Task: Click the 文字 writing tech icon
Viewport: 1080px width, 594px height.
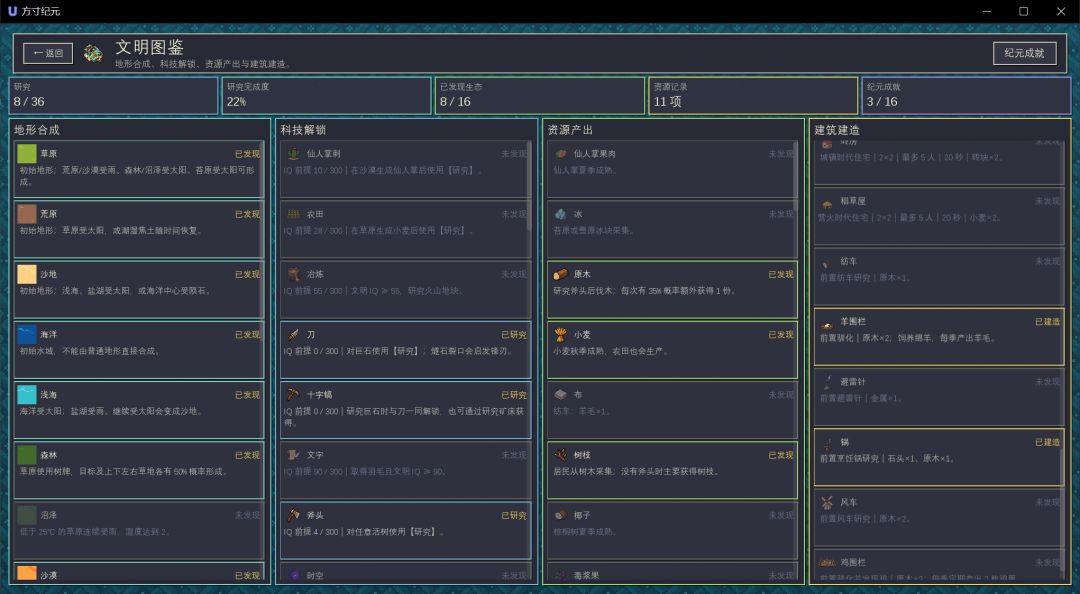Action: (x=293, y=455)
